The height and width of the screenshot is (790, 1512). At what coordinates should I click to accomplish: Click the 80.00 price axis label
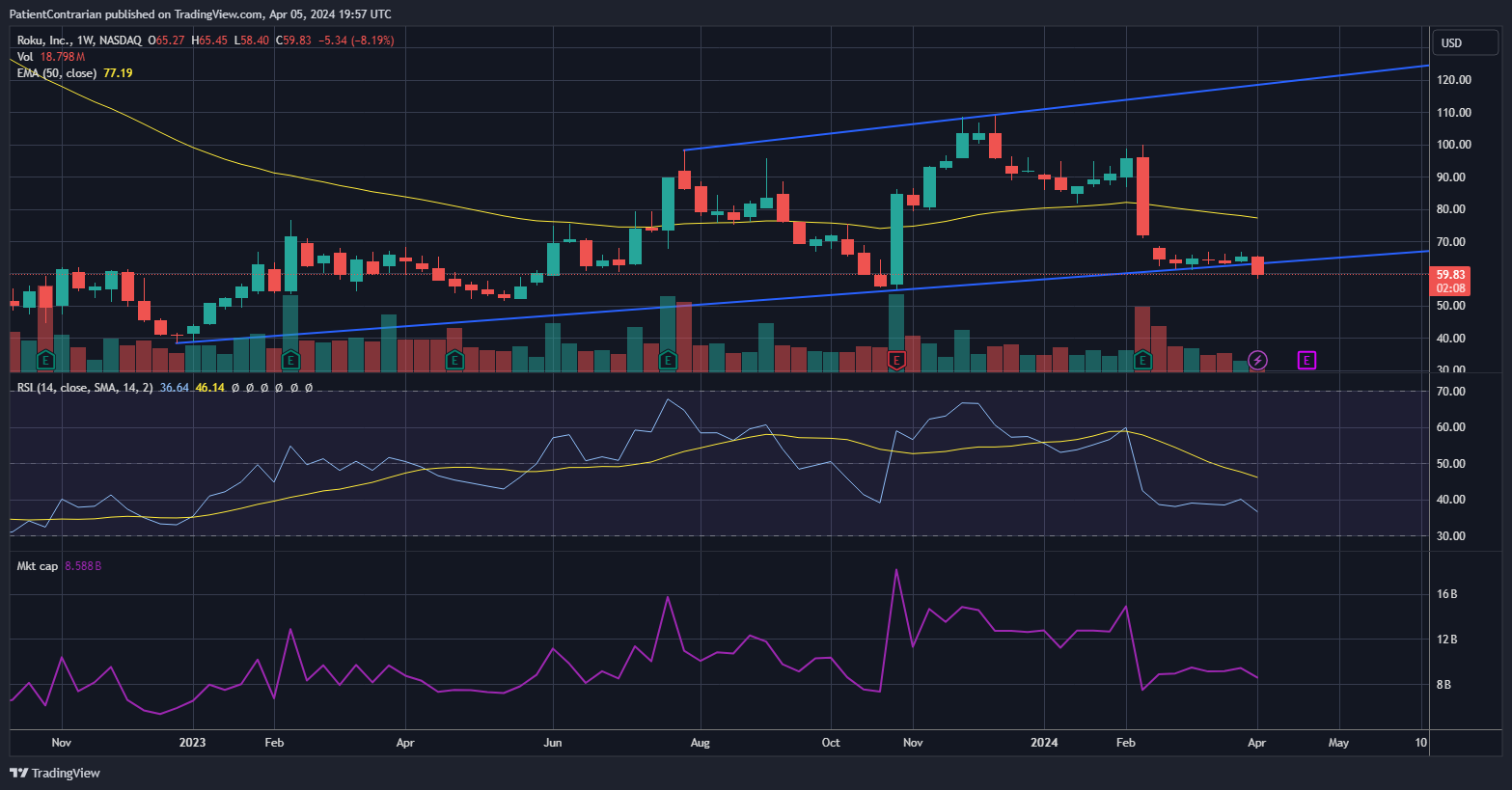(1450, 209)
